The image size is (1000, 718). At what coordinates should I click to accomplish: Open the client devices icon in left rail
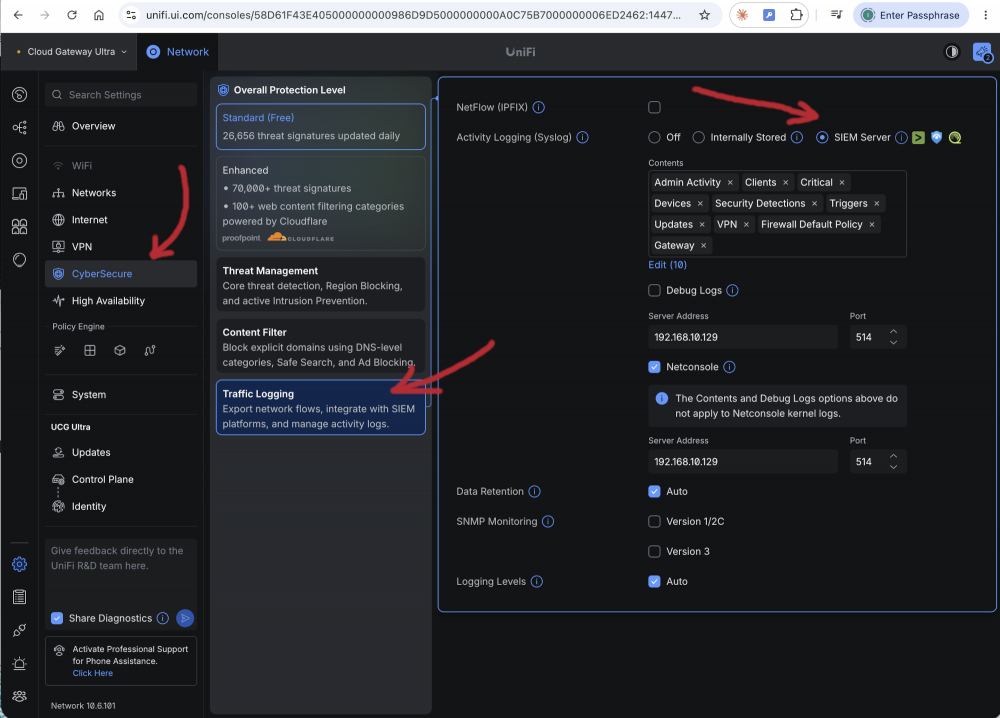pyautogui.click(x=20, y=193)
